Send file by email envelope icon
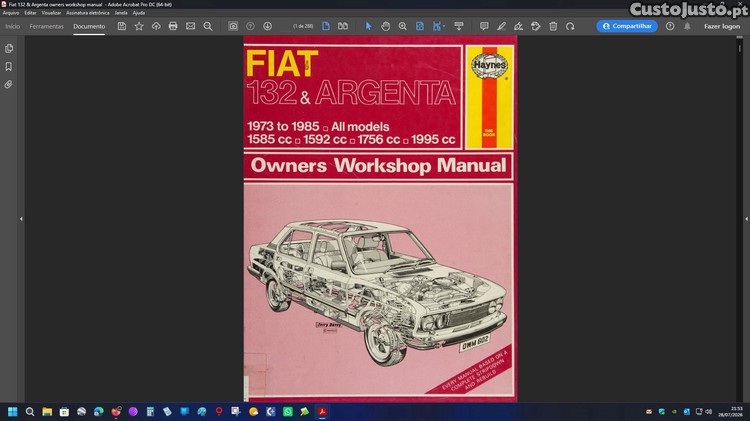The height and width of the screenshot is (421, 750). [190, 26]
